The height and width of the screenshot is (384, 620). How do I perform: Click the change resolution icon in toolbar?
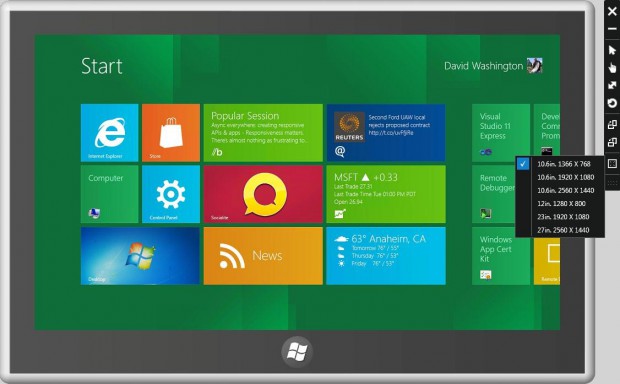(x=612, y=163)
